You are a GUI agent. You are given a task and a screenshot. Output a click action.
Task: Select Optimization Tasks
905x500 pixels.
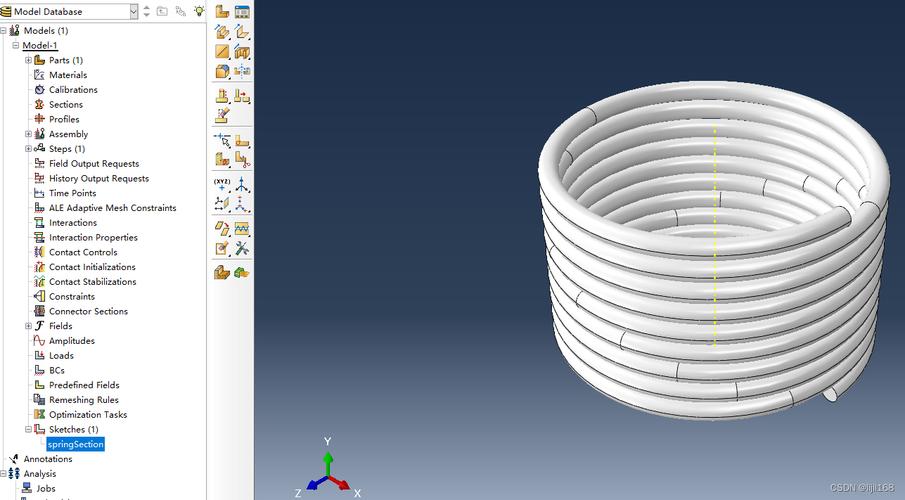click(x=88, y=415)
